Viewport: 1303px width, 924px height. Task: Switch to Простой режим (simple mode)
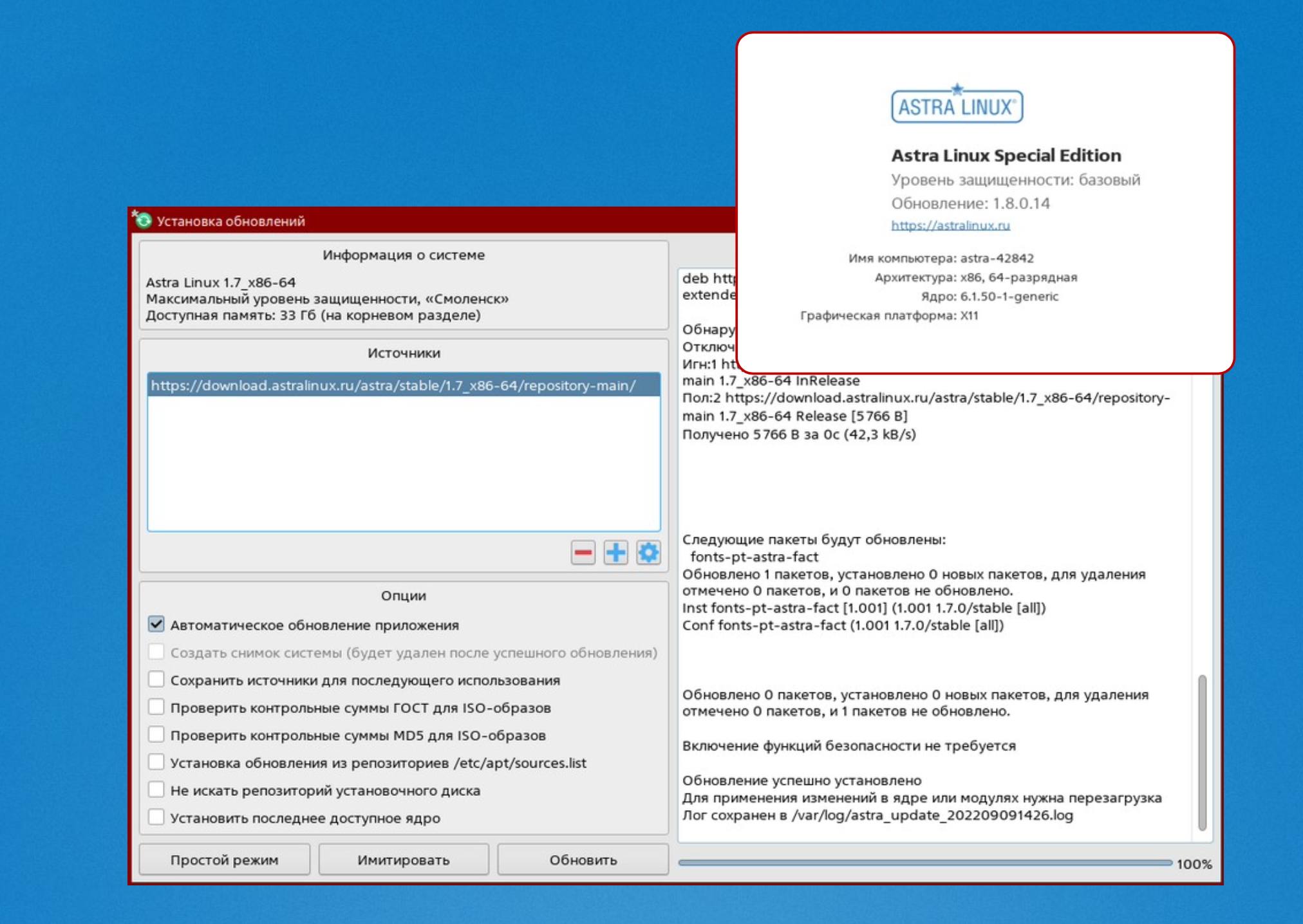(224, 860)
